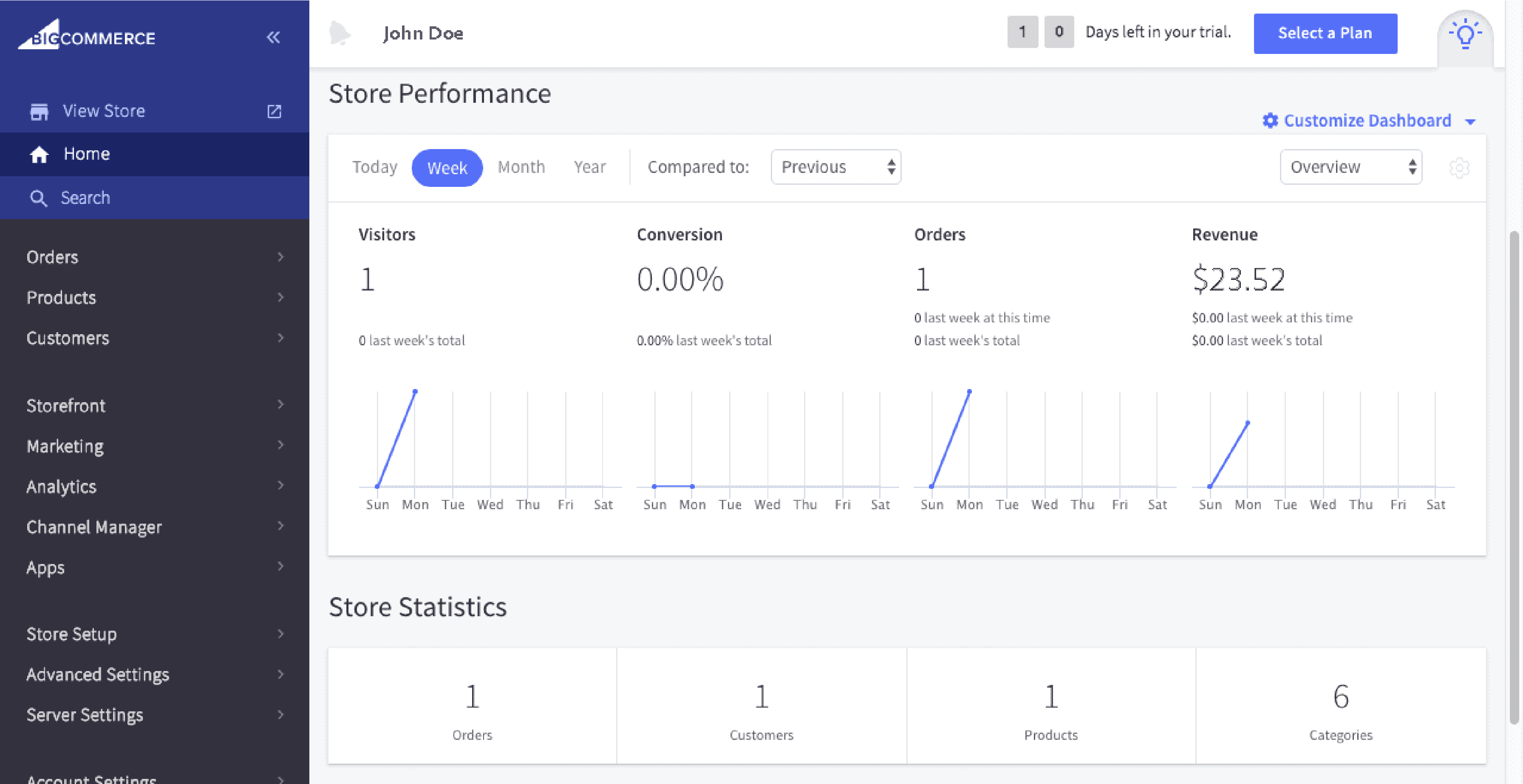Select the Today tab in Store Performance
Viewport: 1523px width, 784px height.
click(374, 167)
